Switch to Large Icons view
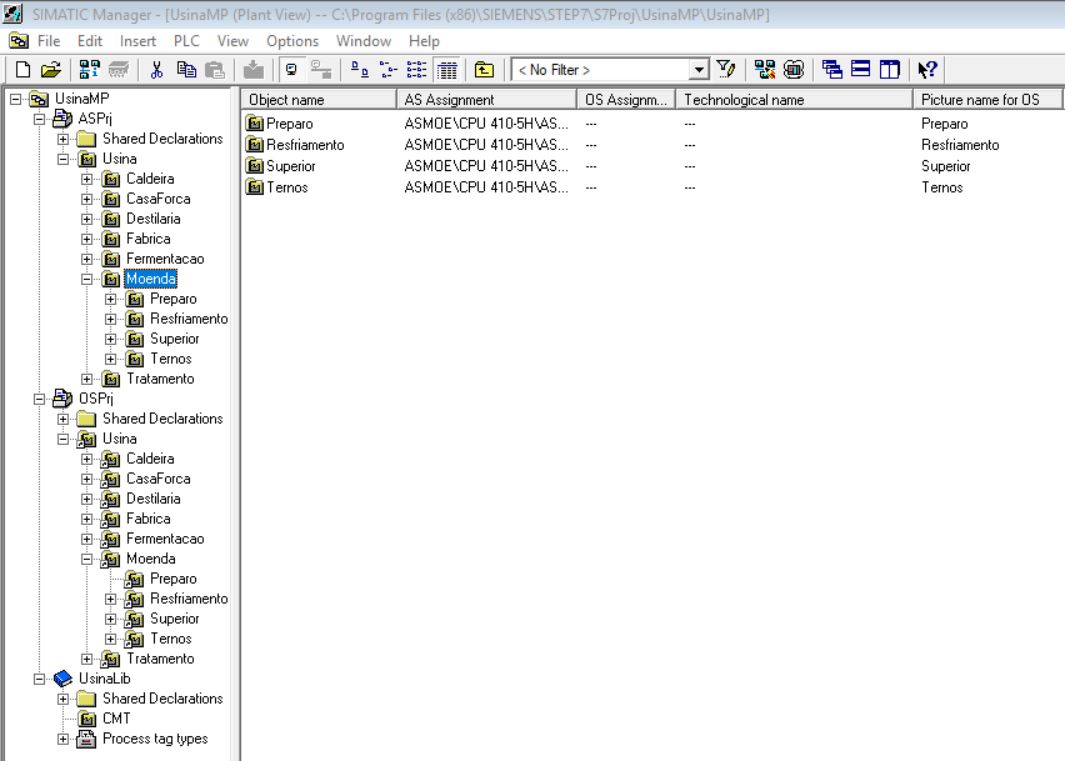 pyautogui.click(x=359, y=69)
